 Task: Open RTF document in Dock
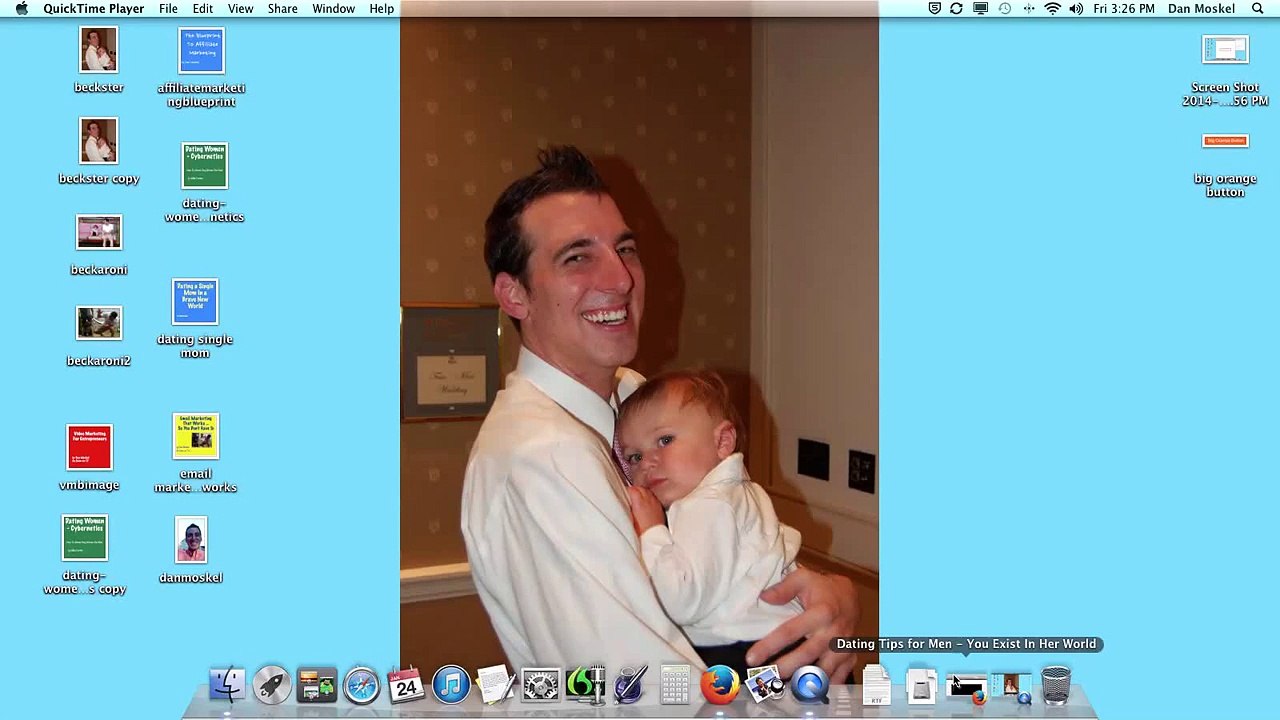coord(877,685)
